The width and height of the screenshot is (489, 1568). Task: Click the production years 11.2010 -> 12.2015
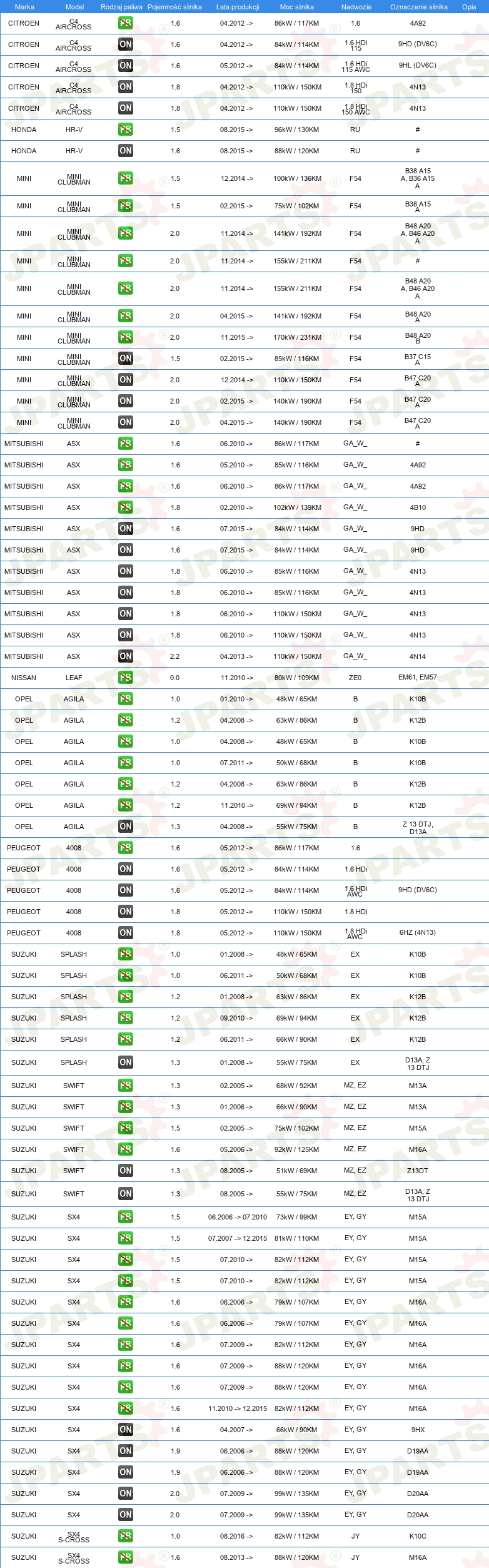(x=238, y=1408)
